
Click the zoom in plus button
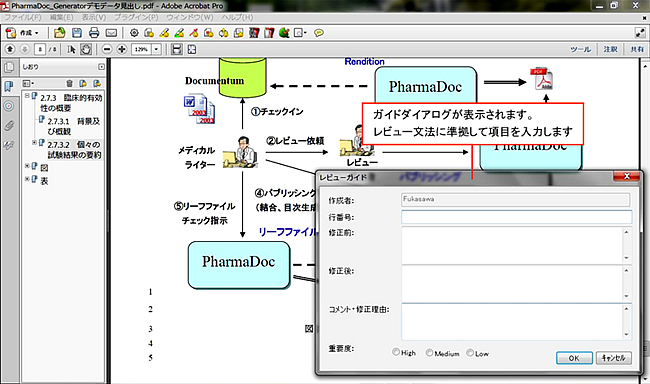click(x=121, y=49)
